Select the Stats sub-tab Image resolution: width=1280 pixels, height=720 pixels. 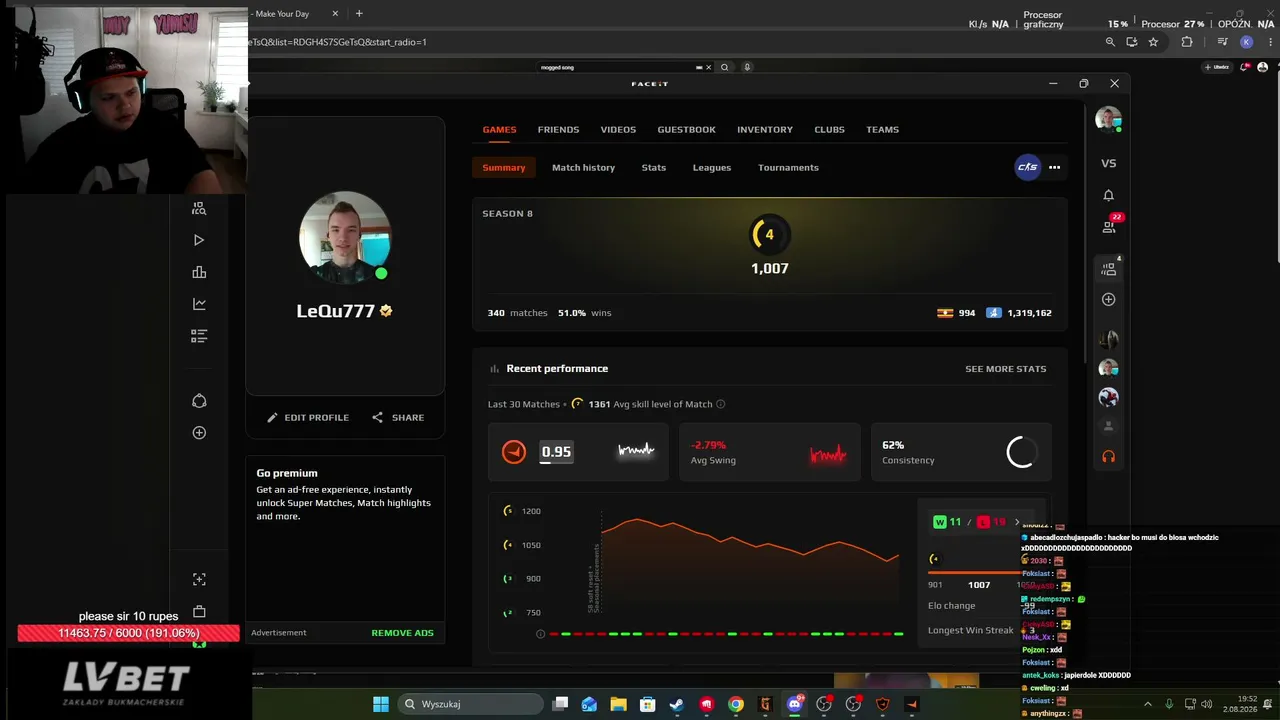[x=654, y=167]
